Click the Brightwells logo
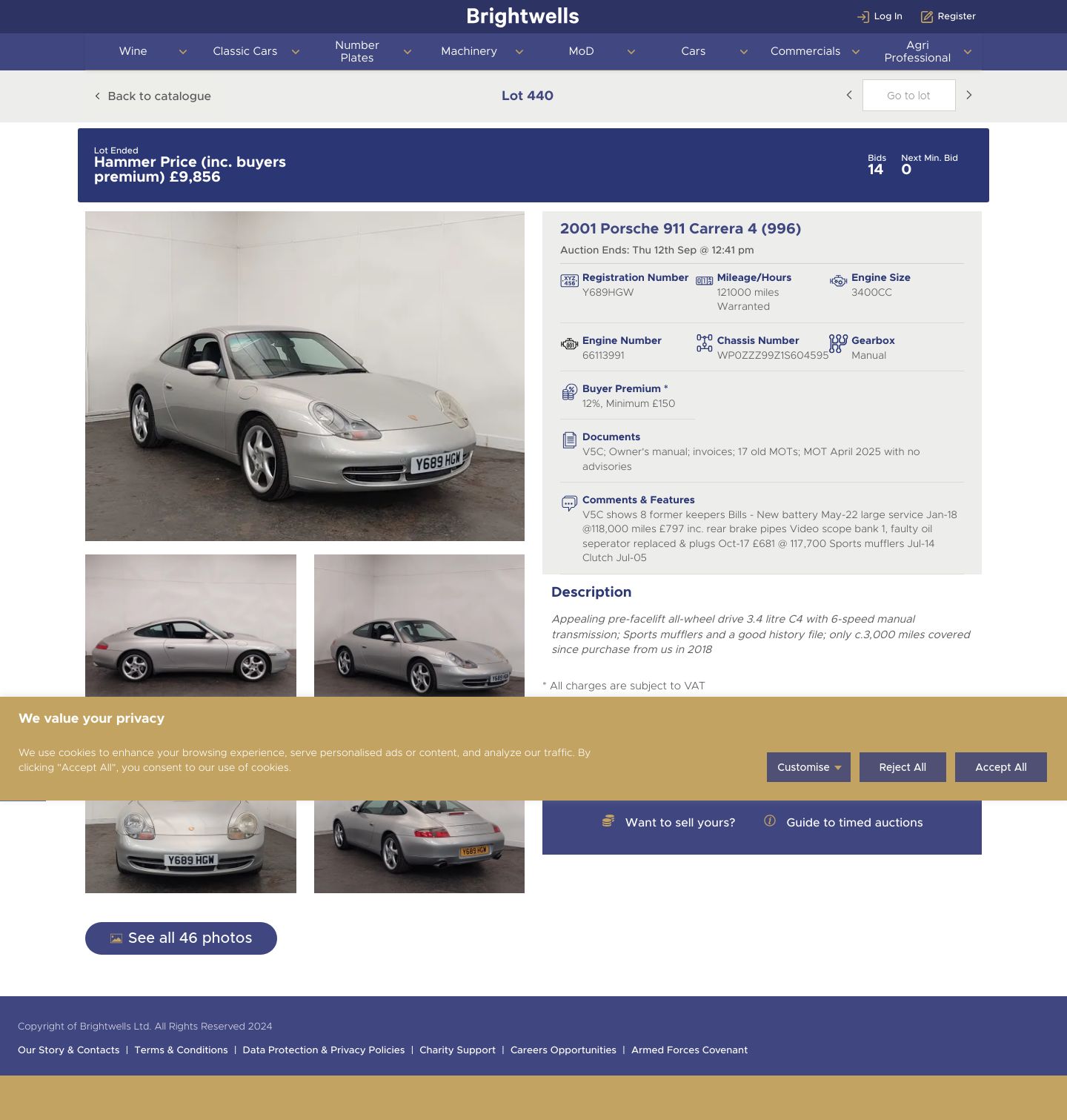The height and width of the screenshot is (1120, 1067). pos(523,16)
